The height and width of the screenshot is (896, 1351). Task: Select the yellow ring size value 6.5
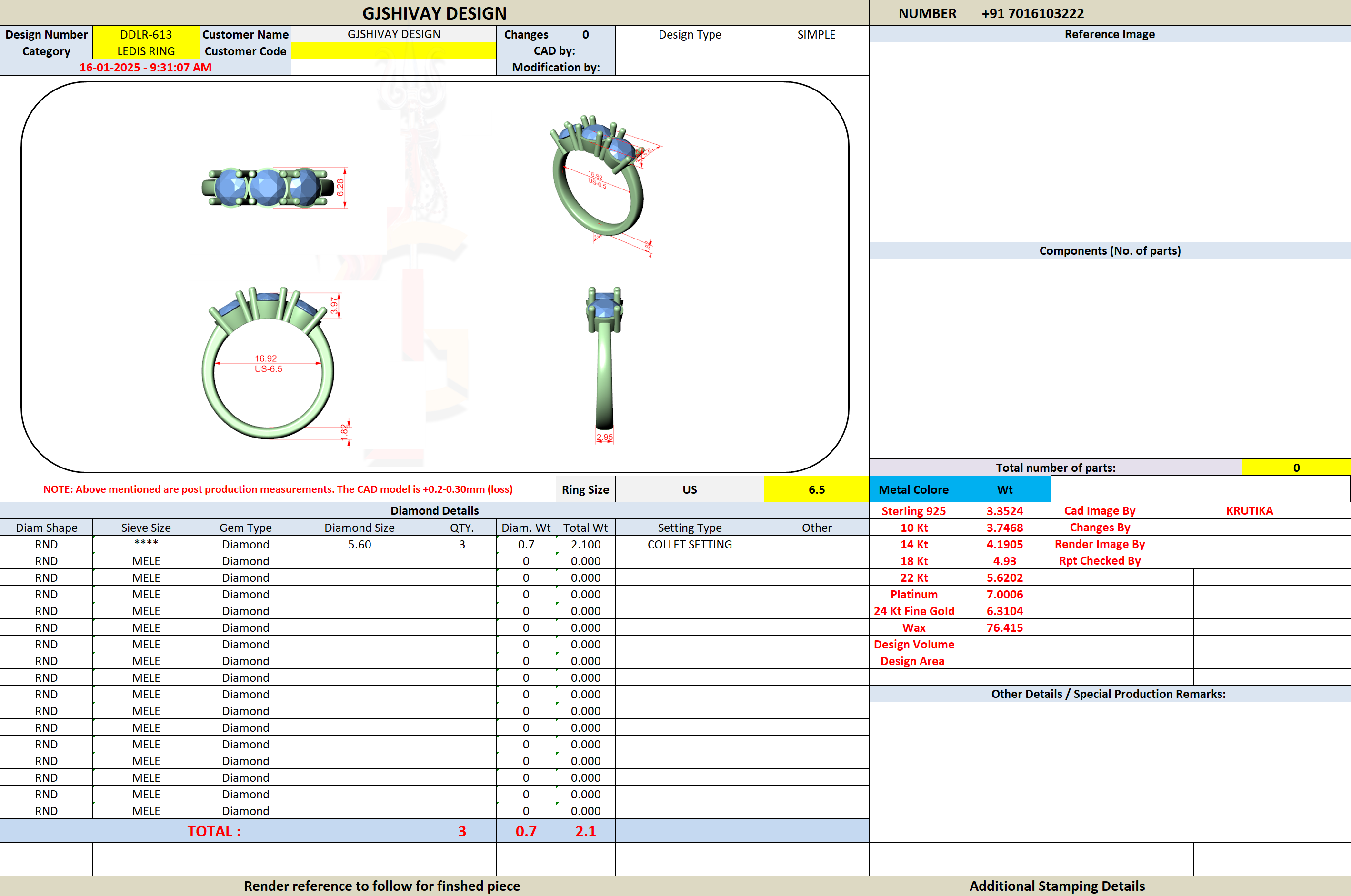coord(816,490)
